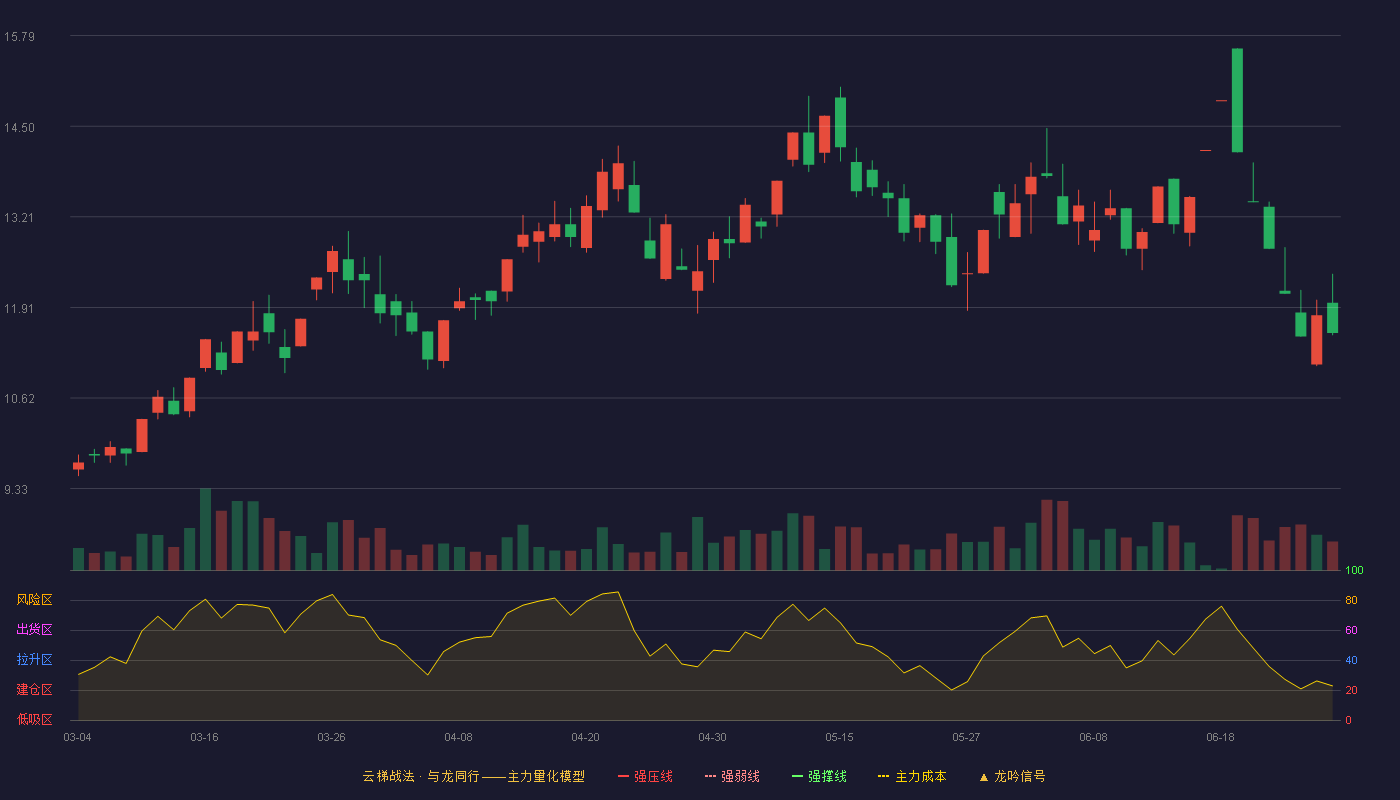Click the 04-08 date label
Viewport: 1400px width, 800px height.
tap(458, 737)
